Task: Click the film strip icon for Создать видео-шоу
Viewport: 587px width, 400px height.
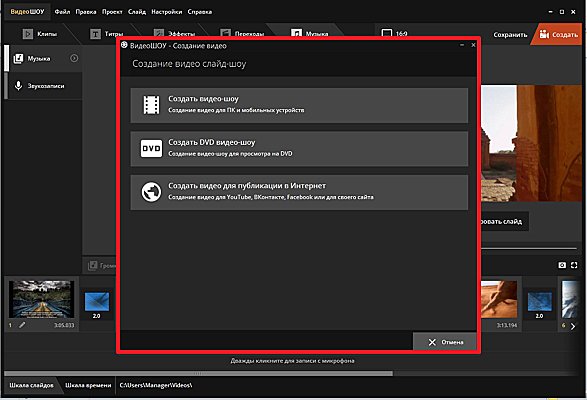Action: pyautogui.click(x=151, y=104)
